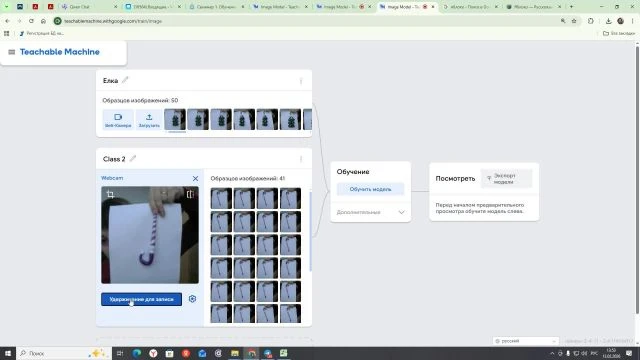Switch to the Яблоко — Русская tab
The height and width of the screenshot is (360, 640).
(533, 7)
